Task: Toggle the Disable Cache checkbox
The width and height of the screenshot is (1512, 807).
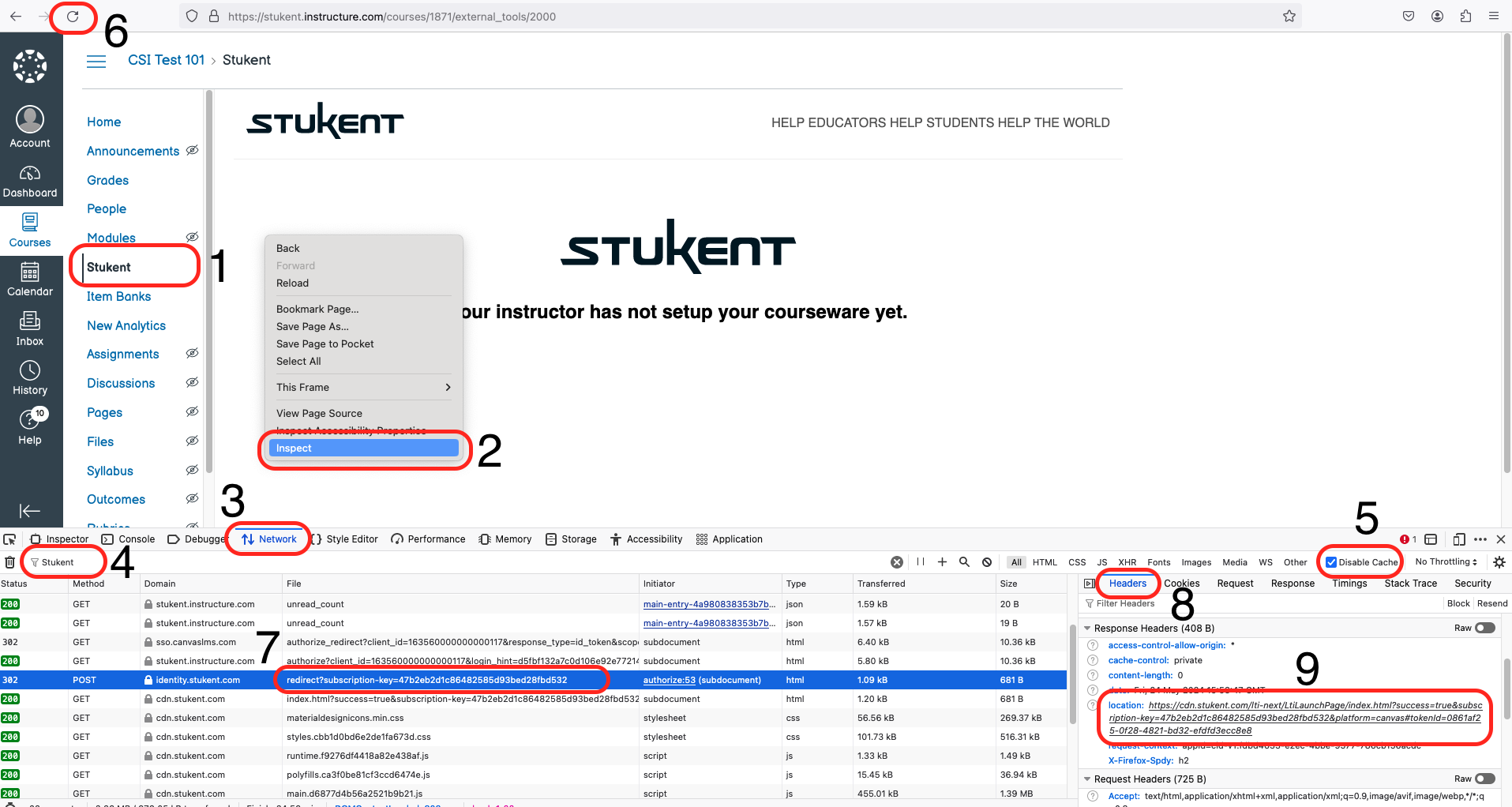Action: pyautogui.click(x=1331, y=562)
